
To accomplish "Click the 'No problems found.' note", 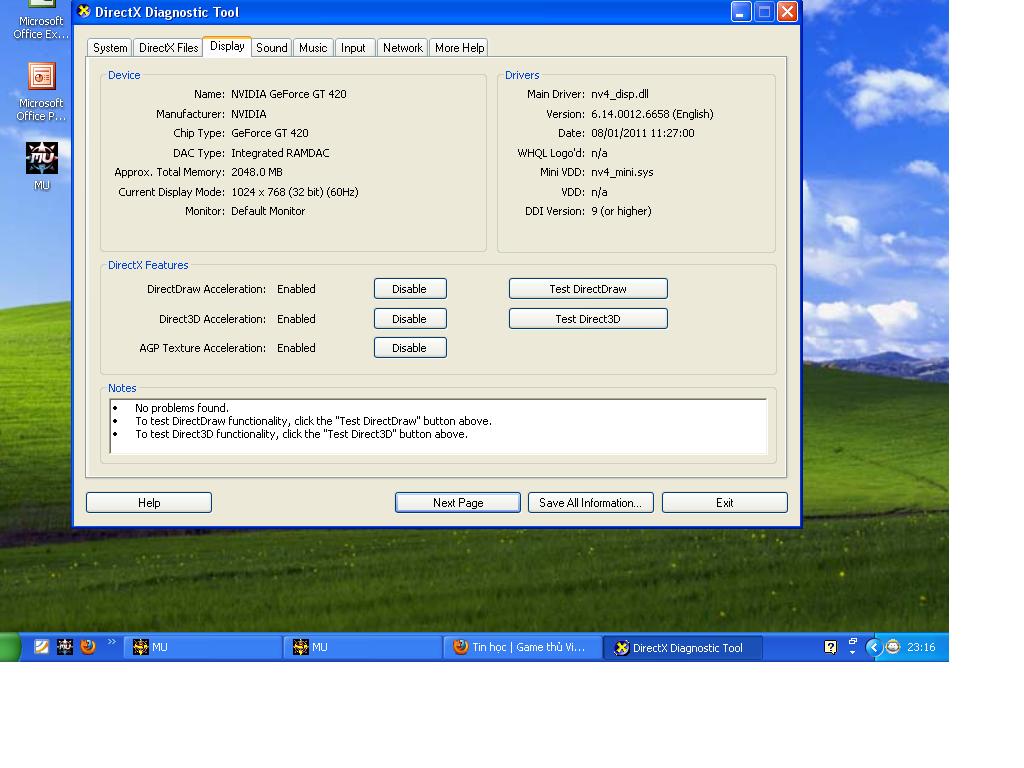I will (x=182, y=408).
